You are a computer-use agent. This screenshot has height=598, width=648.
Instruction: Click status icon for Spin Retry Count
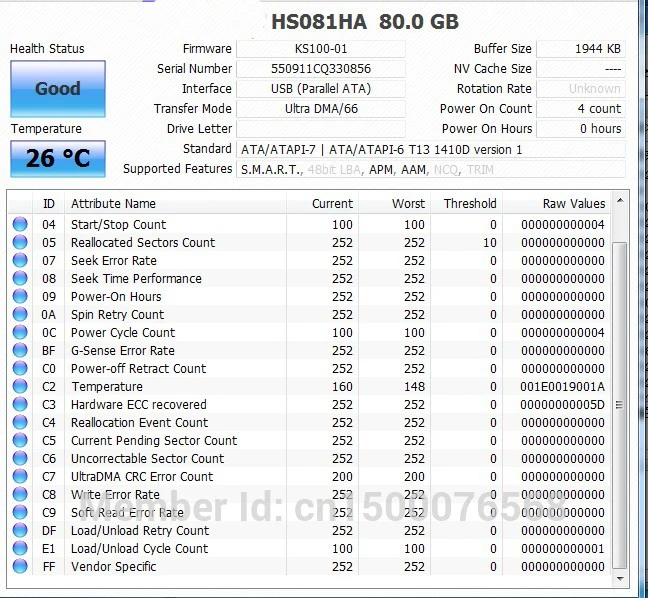click(x=20, y=314)
